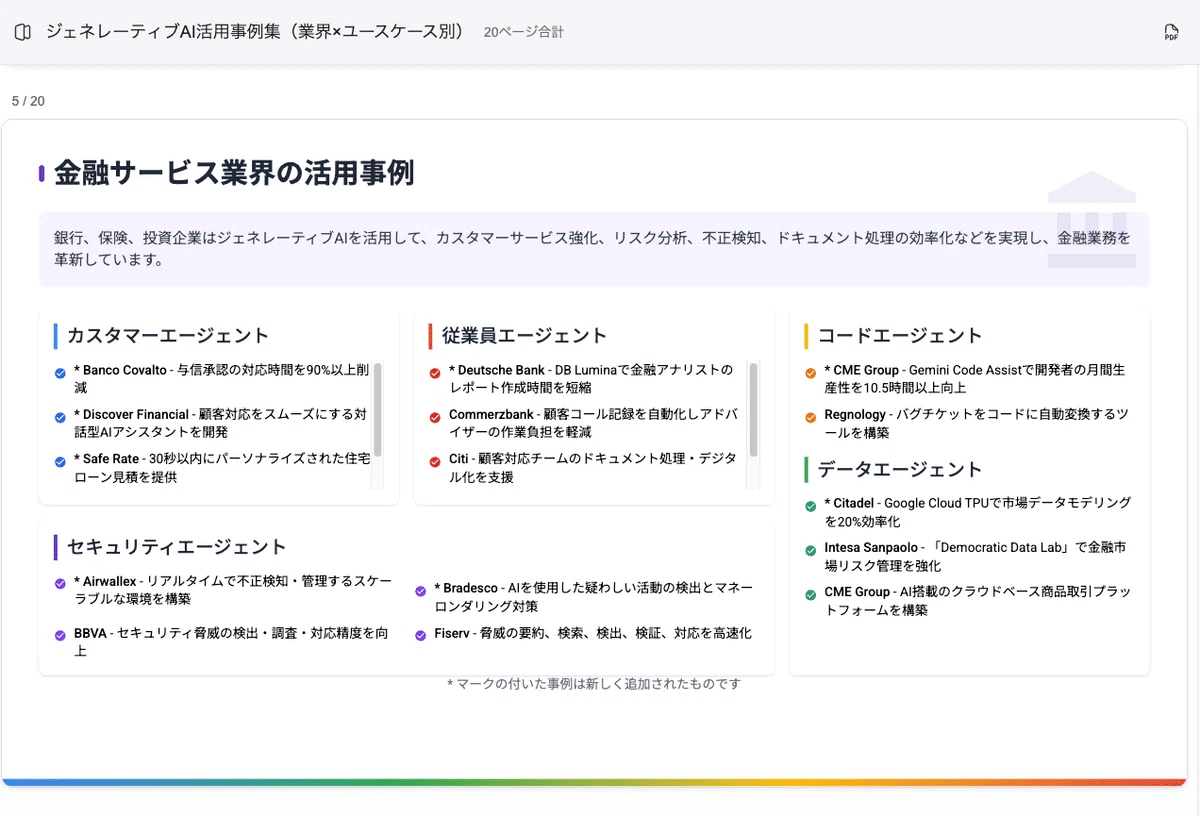Click the green check icon beside Intesa Sanpaolo
1200x816 pixels.
810,551
